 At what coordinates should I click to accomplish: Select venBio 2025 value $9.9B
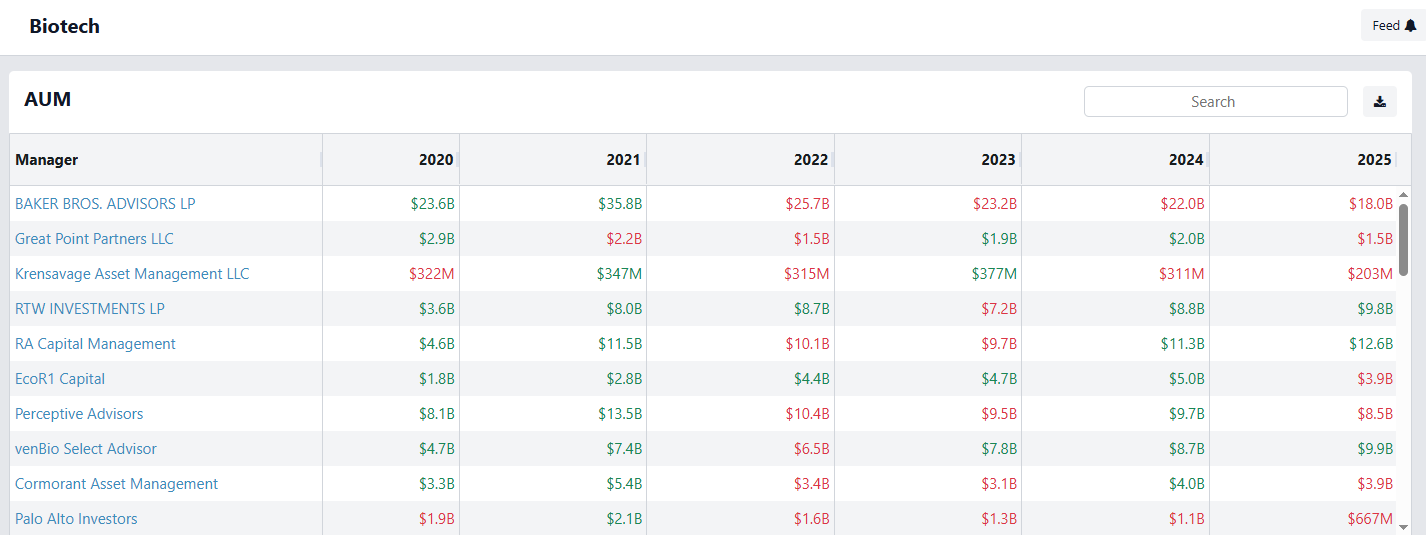(x=1375, y=448)
